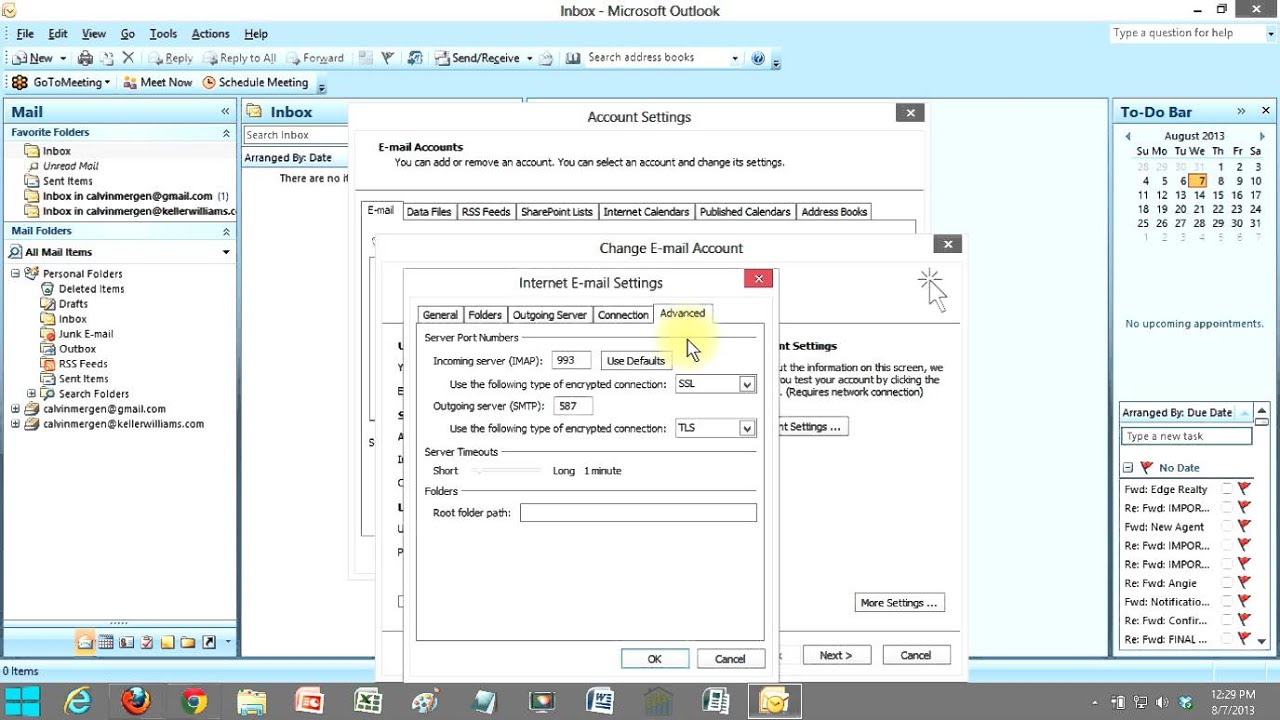1280x720 pixels.
Task: Mark Fwd: Edge Realty task complete
Action: (x=1227, y=489)
